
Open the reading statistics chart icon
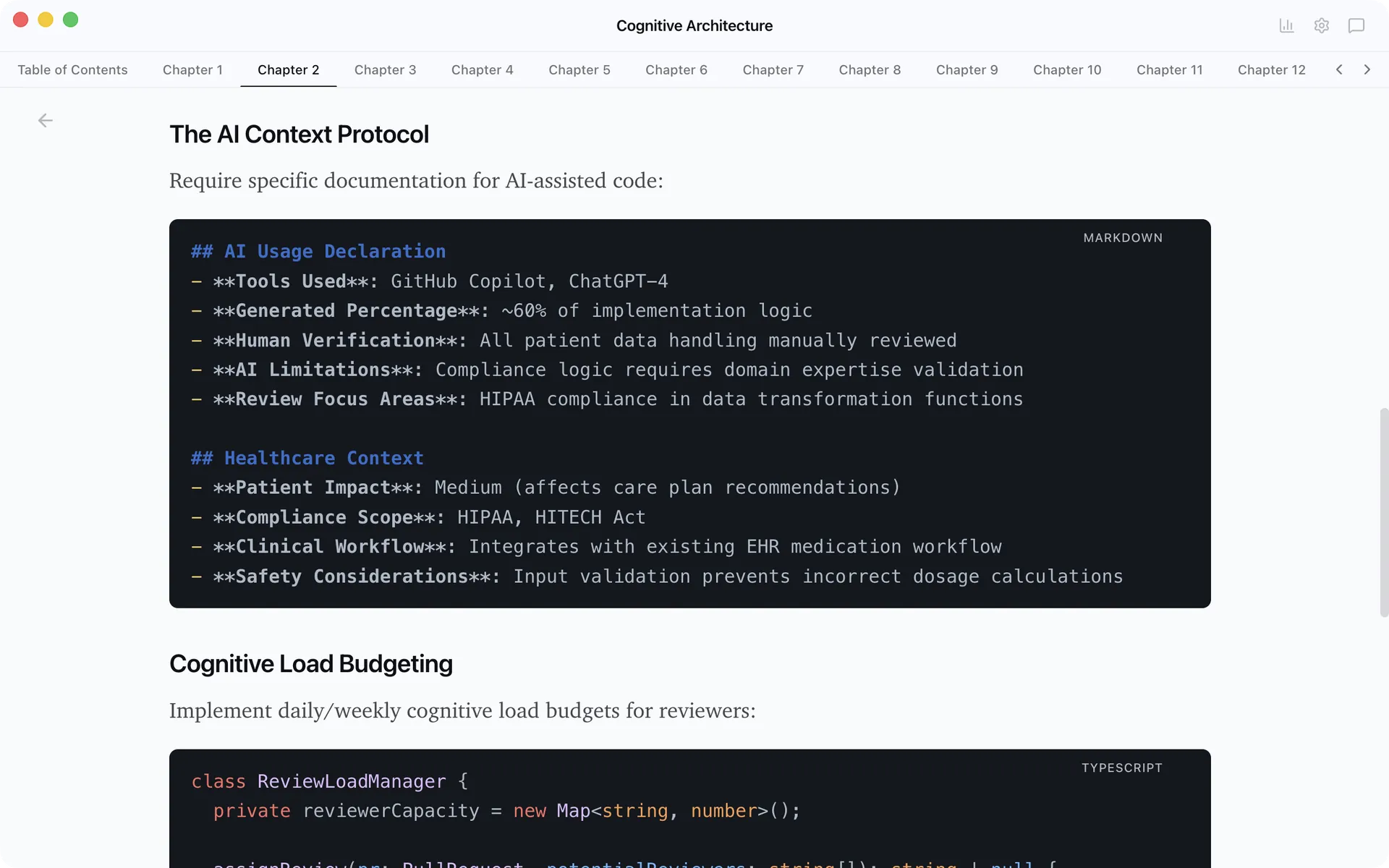(1286, 26)
